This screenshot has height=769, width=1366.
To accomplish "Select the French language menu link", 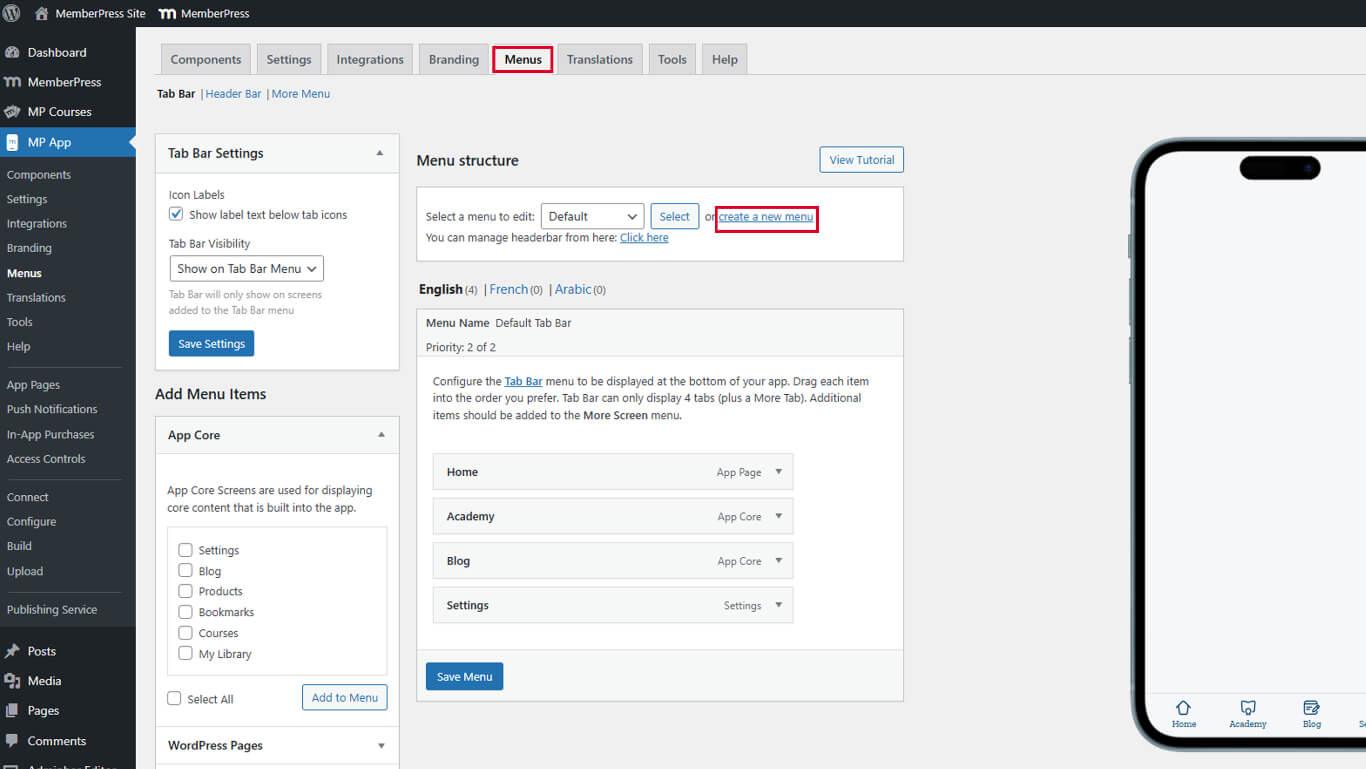I will click(x=508, y=290).
